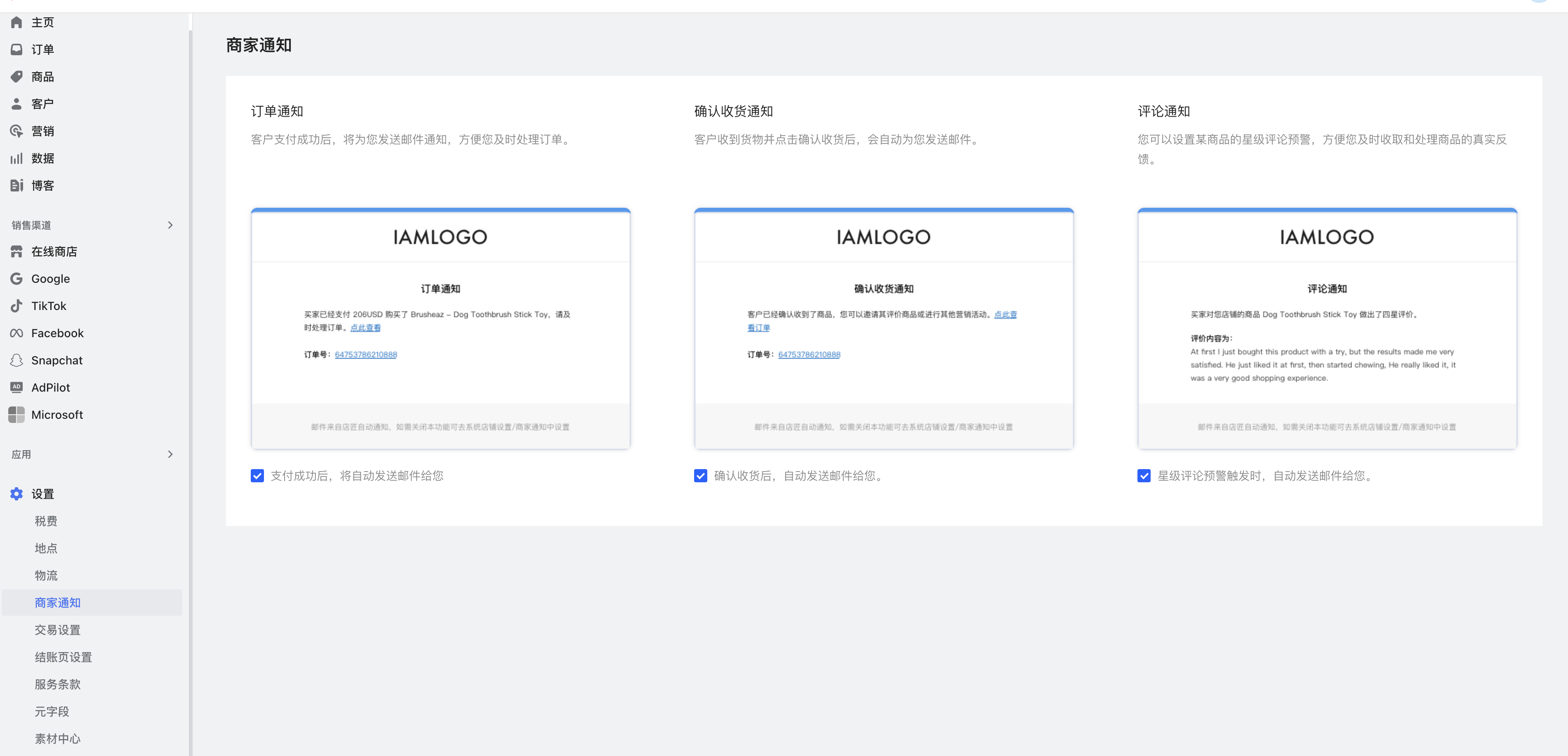The height and width of the screenshot is (756, 1568).
Task: Expand the 销售渠道 section chevron
Action: pyautogui.click(x=170, y=224)
